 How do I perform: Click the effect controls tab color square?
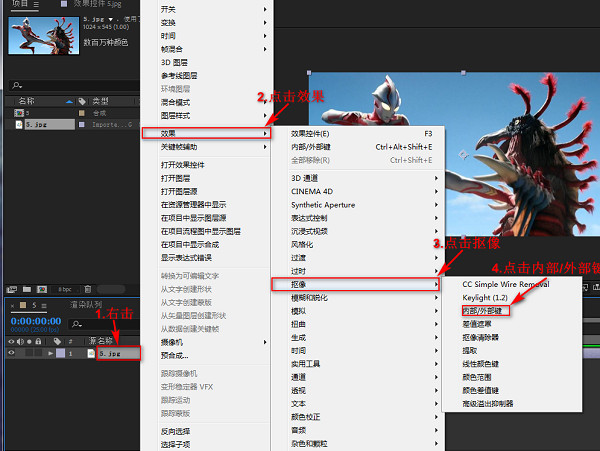click(x=64, y=4)
